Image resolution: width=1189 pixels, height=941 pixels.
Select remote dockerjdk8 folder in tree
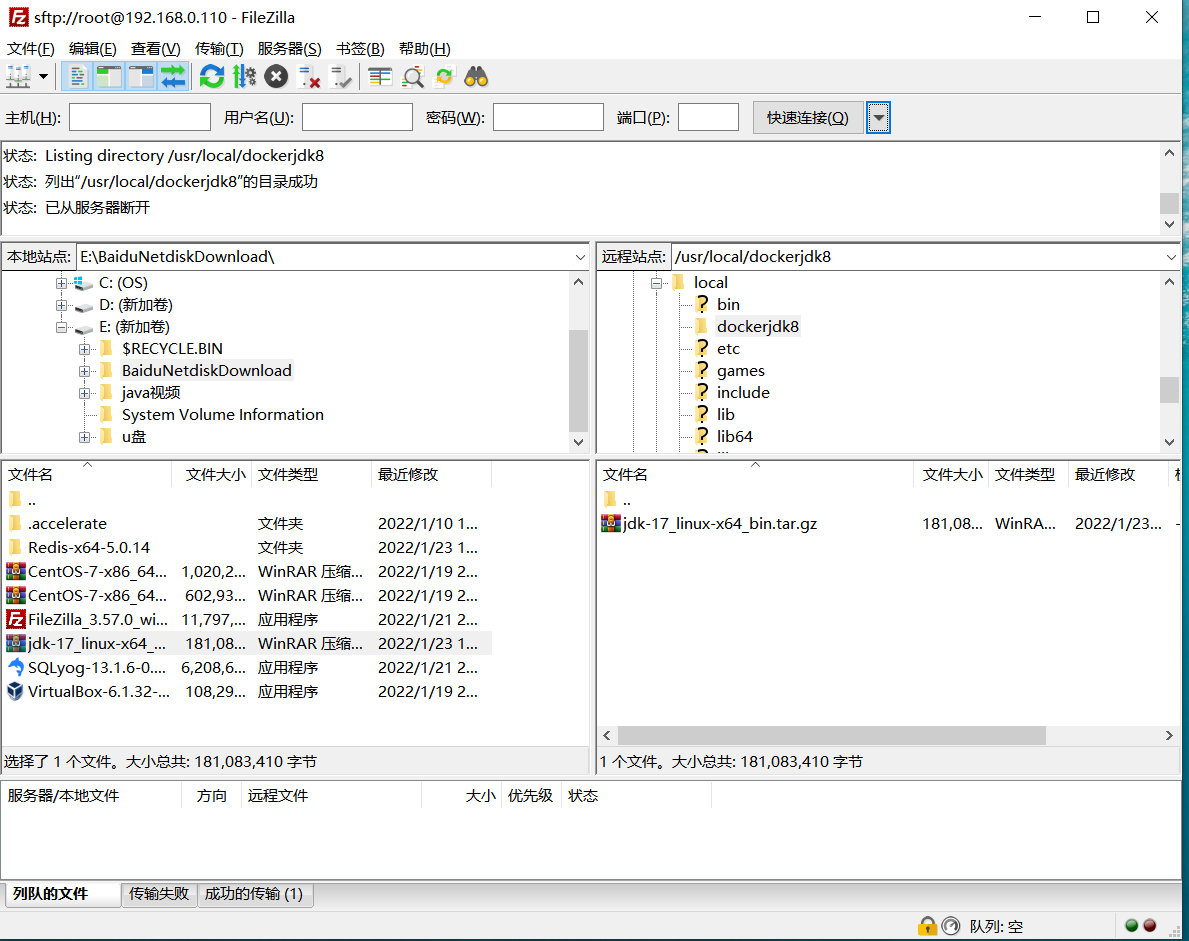click(x=758, y=327)
